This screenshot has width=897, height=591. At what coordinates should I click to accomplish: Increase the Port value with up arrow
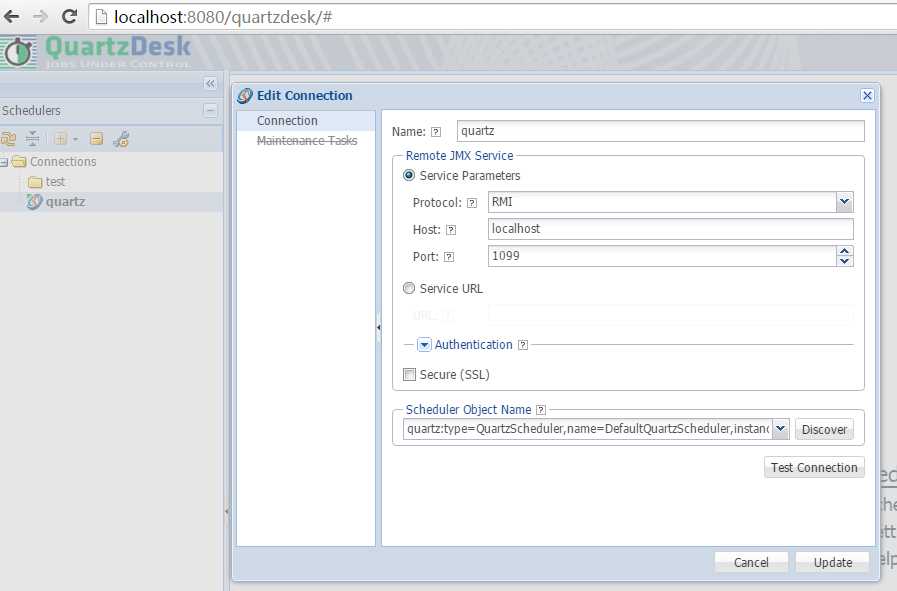tap(844, 251)
